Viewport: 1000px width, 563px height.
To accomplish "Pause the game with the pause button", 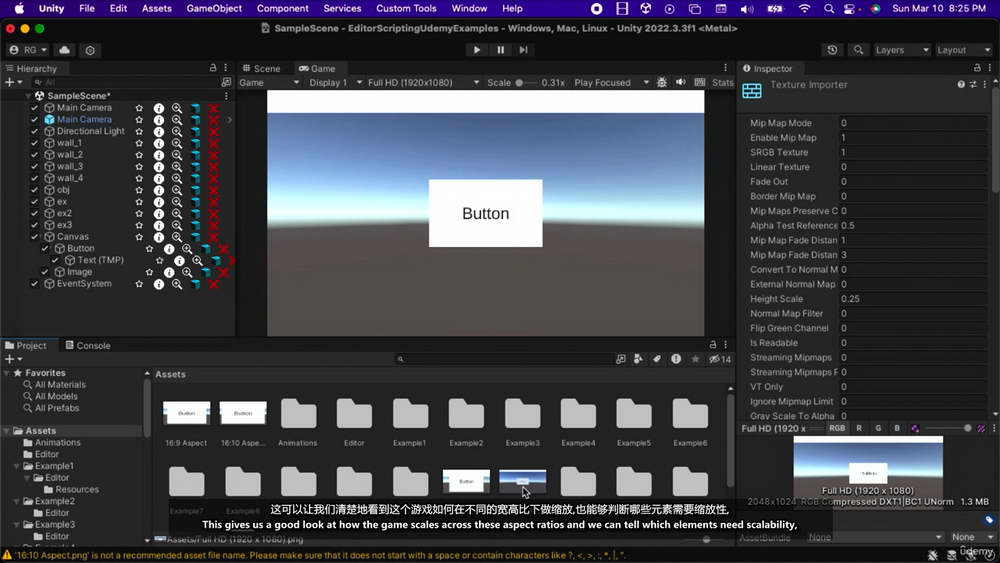I will point(501,50).
